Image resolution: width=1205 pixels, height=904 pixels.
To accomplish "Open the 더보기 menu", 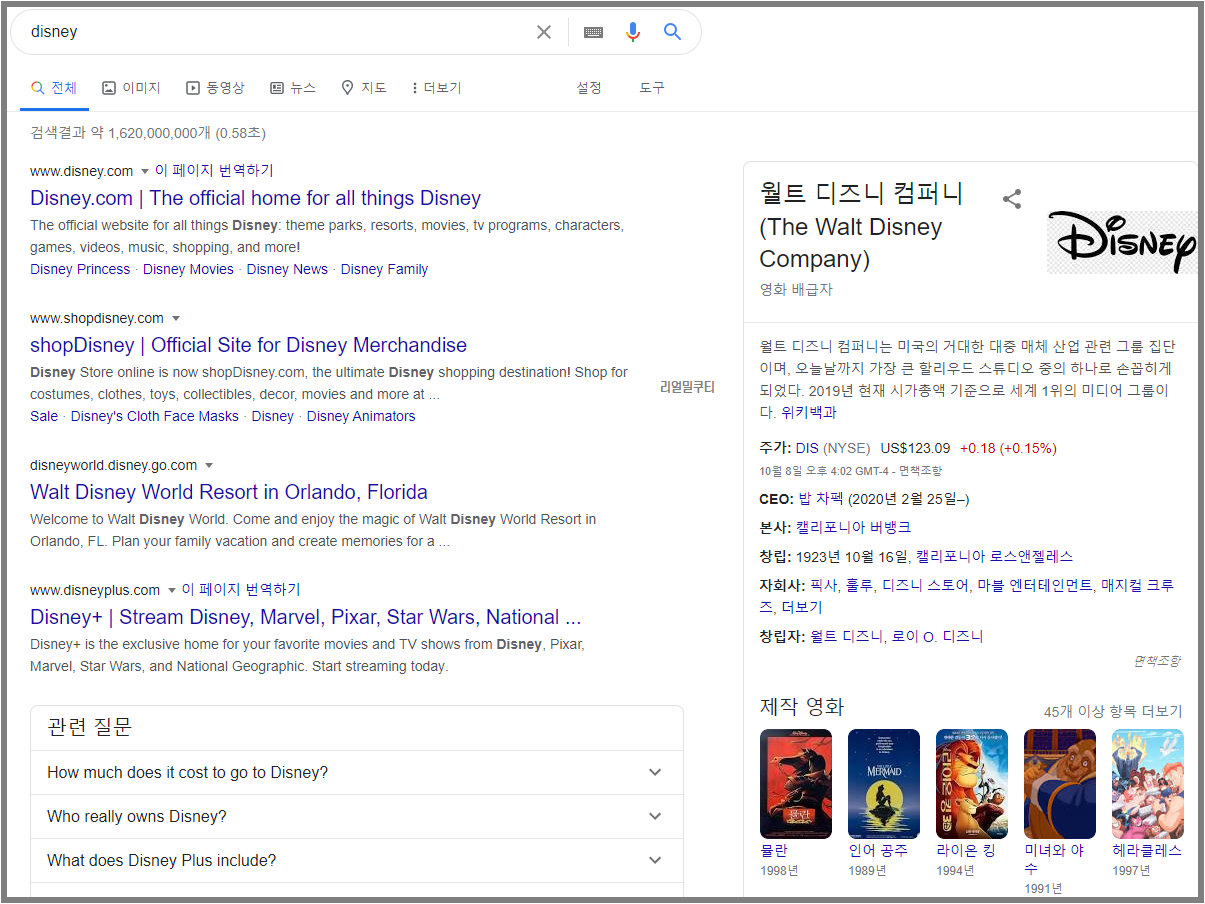I will (436, 88).
